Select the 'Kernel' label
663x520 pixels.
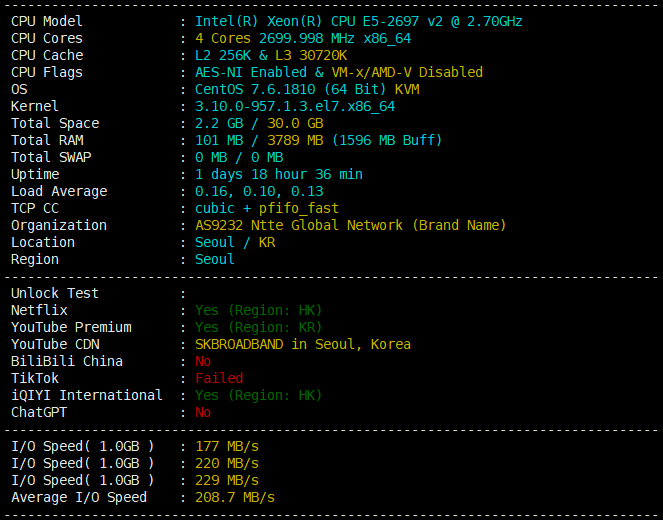(35, 106)
